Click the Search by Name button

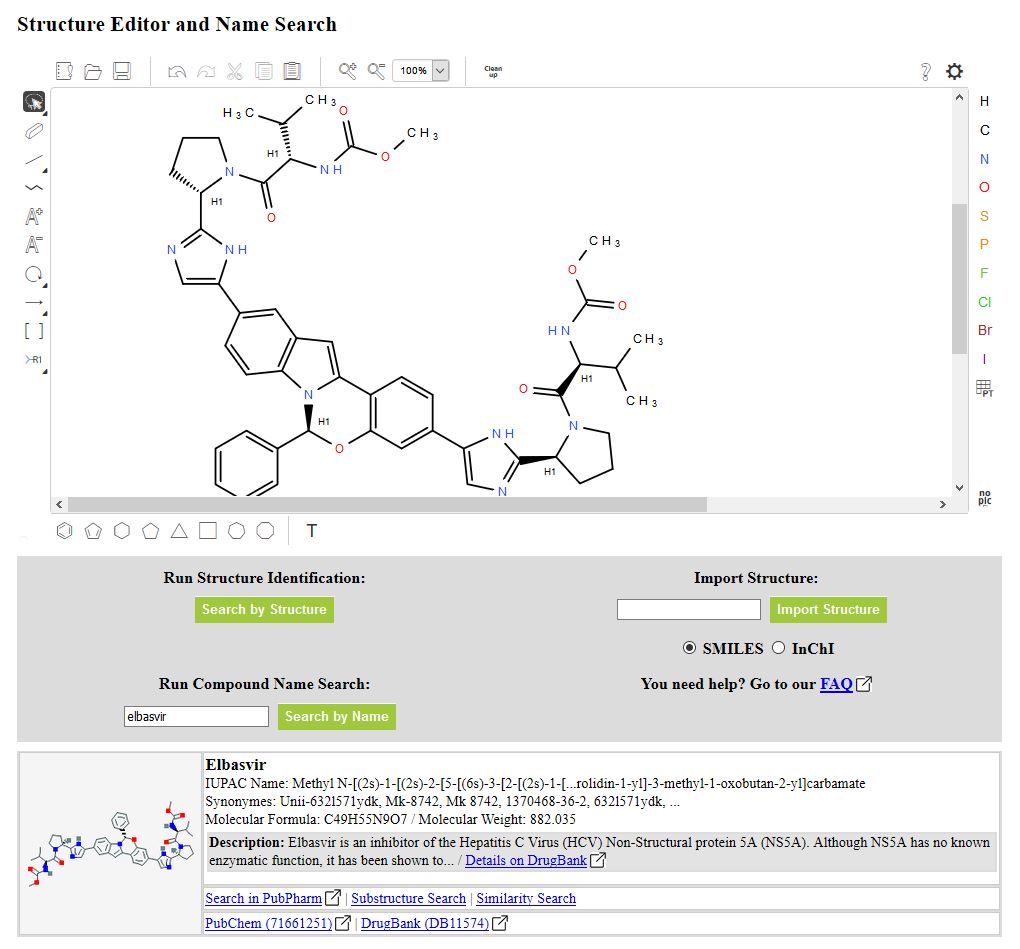336,716
